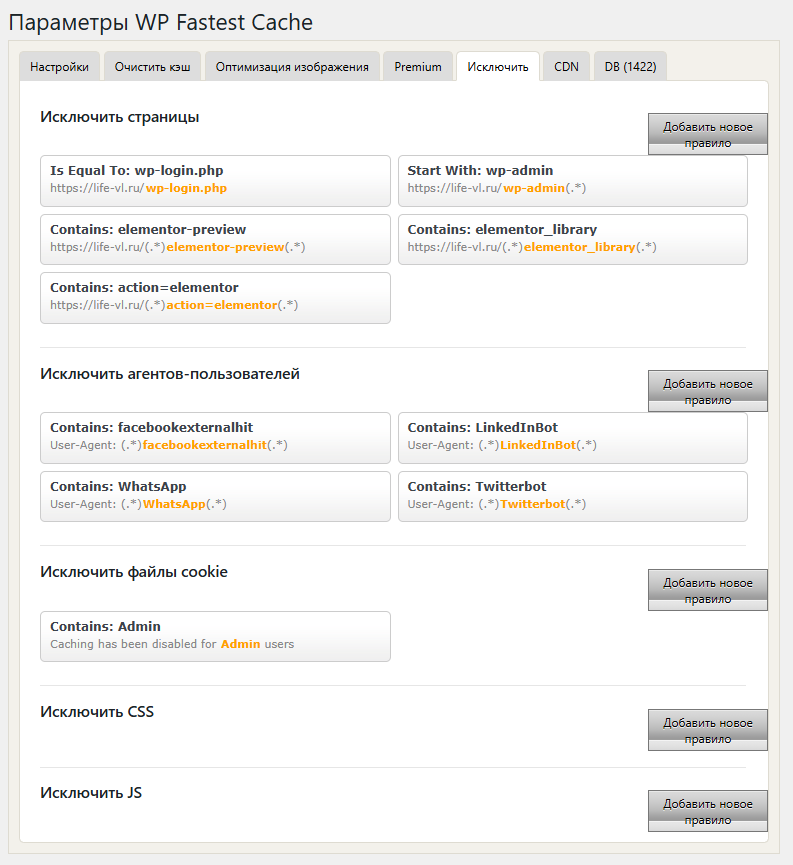Viewport: 793px width, 865px height.
Task: Select the Premium tab
Action: tap(418, 66)
